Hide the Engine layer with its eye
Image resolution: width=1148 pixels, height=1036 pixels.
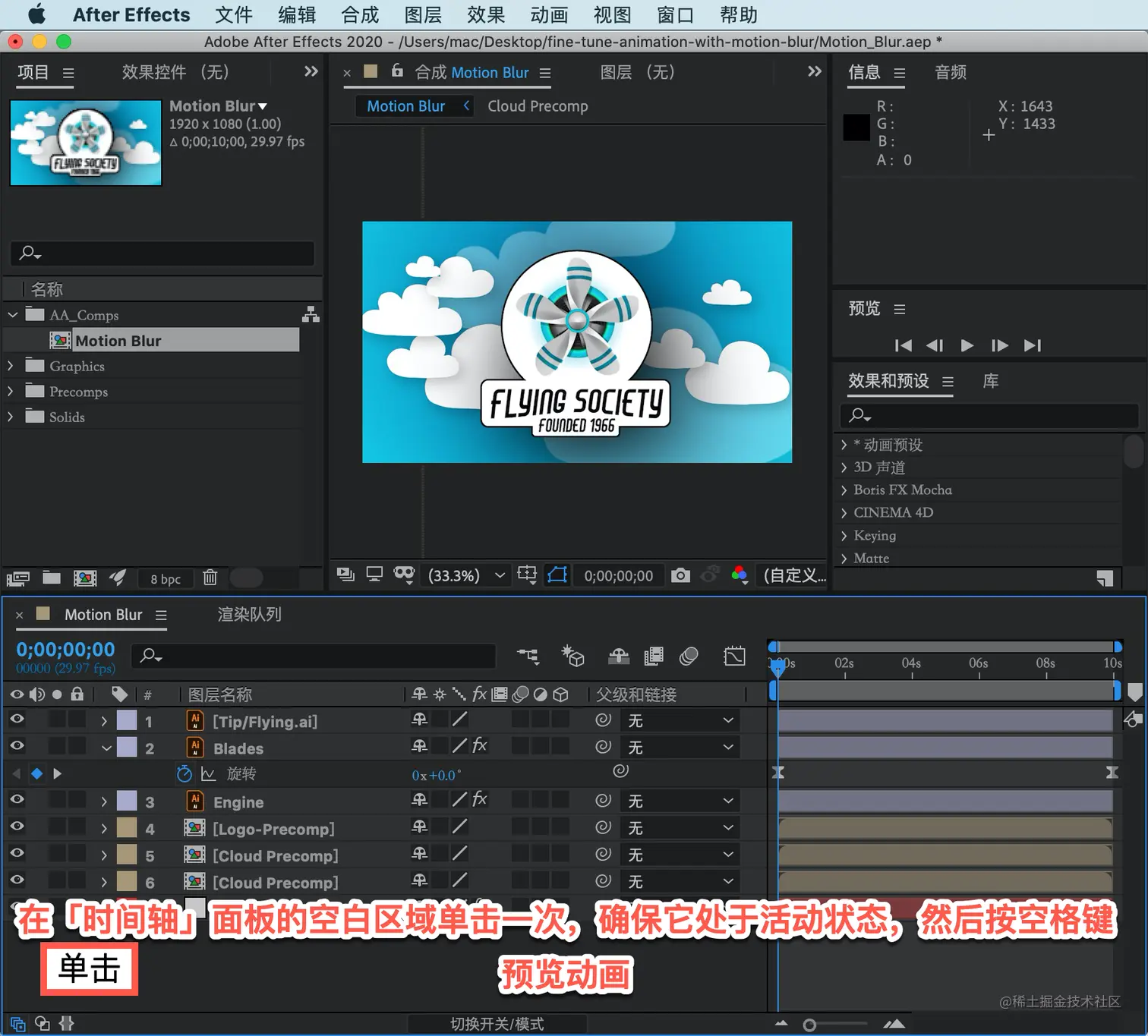(x=17, y=799)
